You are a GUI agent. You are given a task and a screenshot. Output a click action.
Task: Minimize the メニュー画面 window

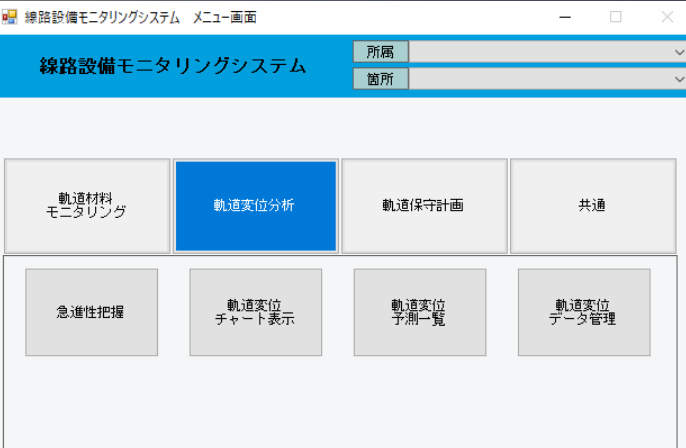(x=565, y=17)
